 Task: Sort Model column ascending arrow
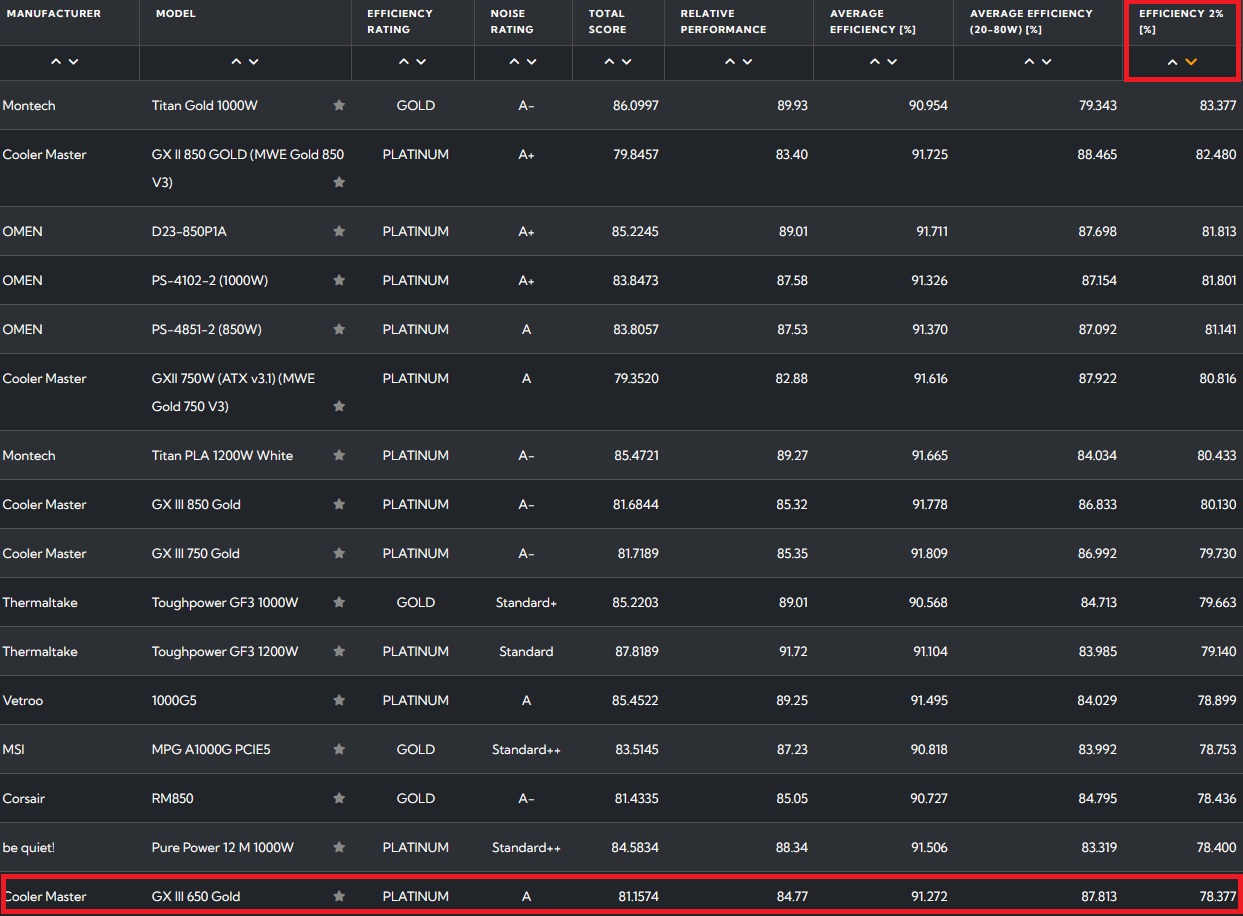click(237, 62)
